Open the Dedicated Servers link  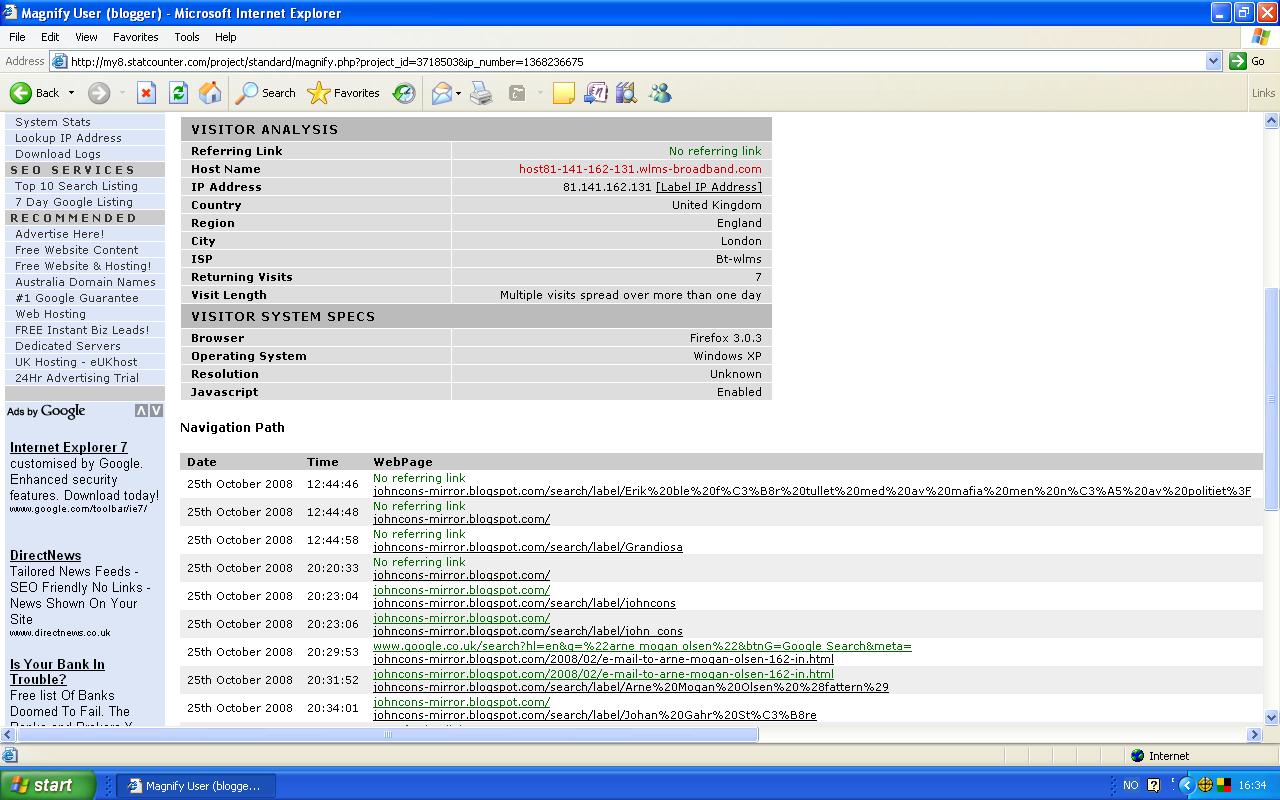tap(68, 346)
